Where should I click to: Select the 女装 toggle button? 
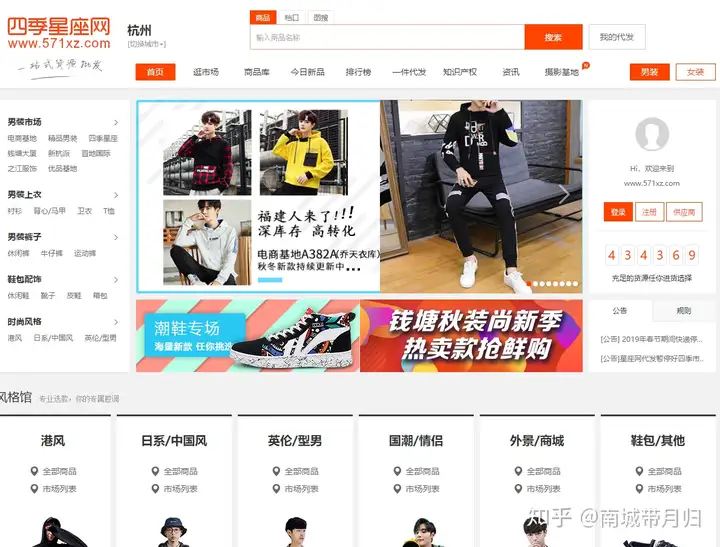[696, 72]
